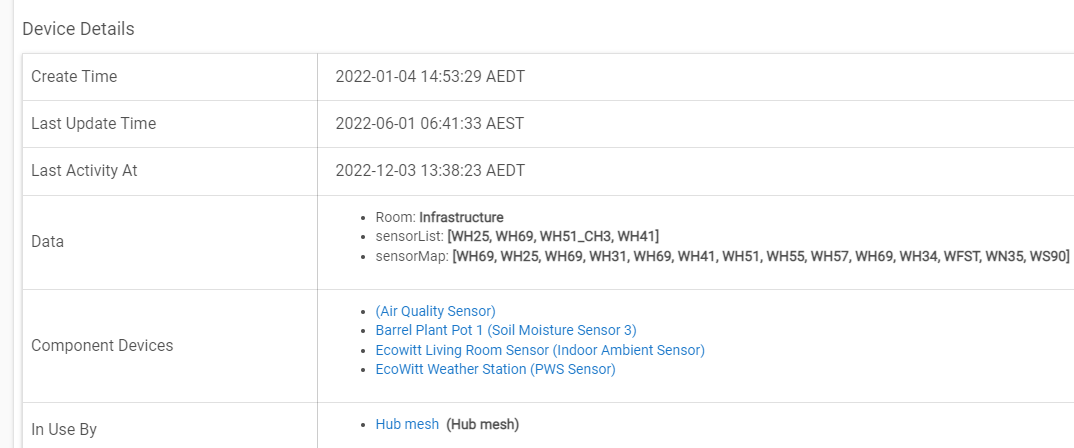This screenshot has height=448, width=1074.
Task: Click the Data row label
Action: [48, 242]
